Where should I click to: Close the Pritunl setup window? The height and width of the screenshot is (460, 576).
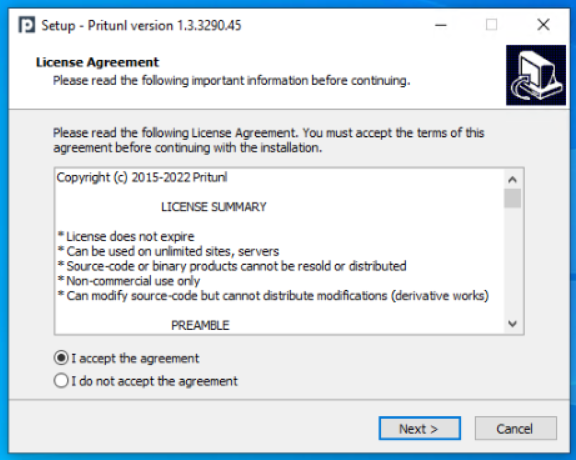543,25
